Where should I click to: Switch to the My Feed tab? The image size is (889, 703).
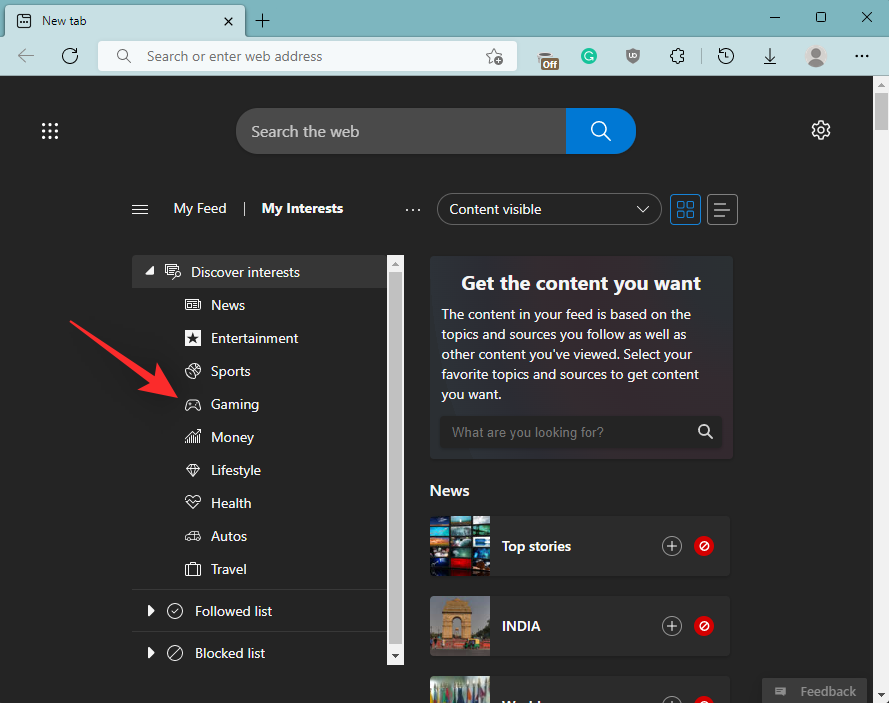(x=199, y=208)
